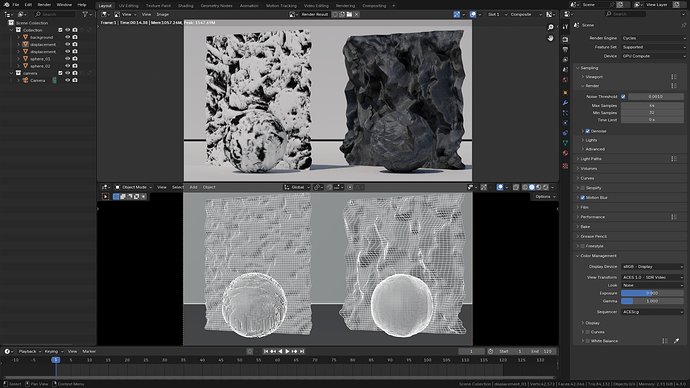Open the Device GPU Compute dropdown

[653, 56]
